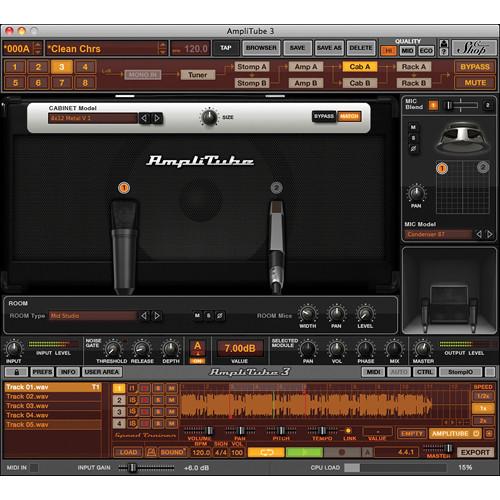Select next MIC model arrow

pos(490,234)
